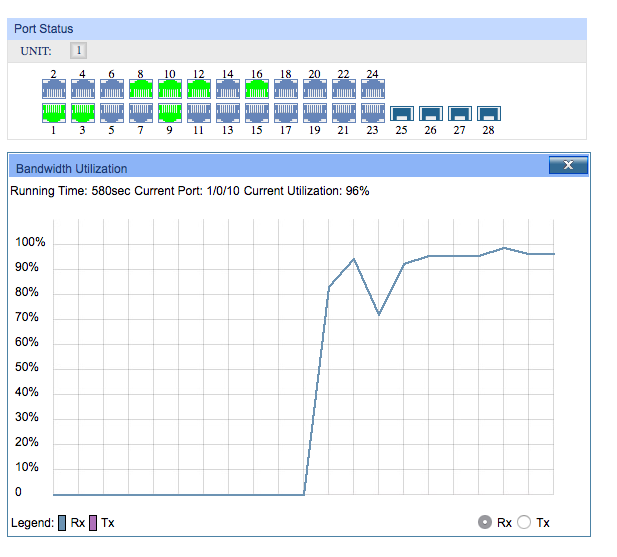Image resolution: width=617 pixels, height=557 pixels.
Task: Select port 13 icon
Action: [228, 113]
